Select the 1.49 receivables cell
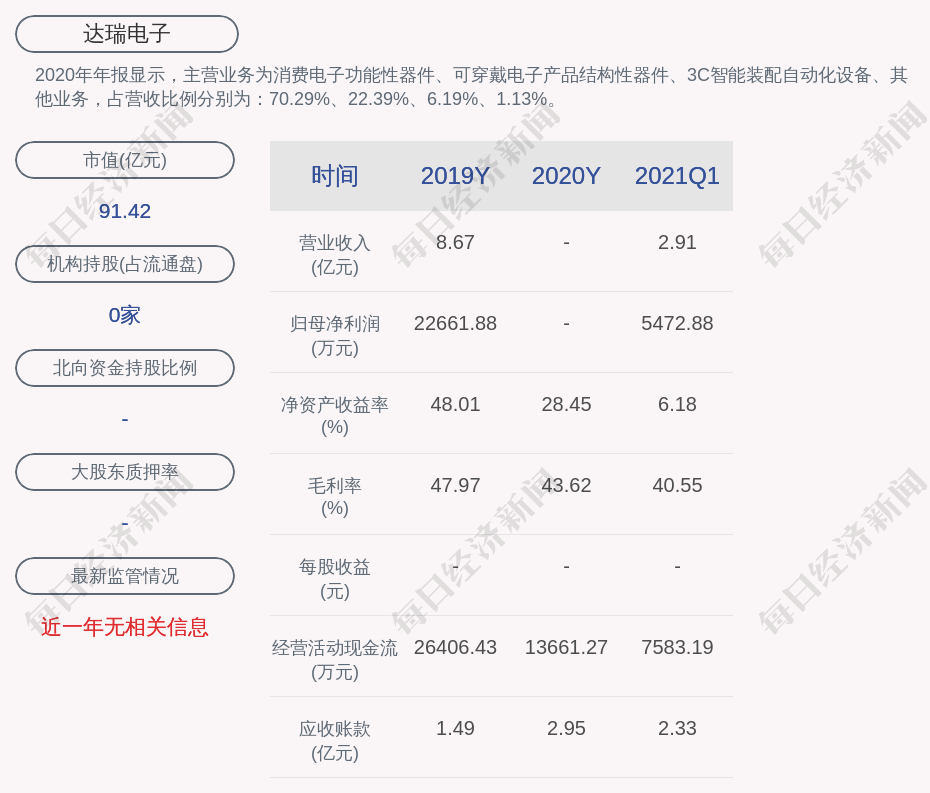The width and height of the screenshot is (930, 793). pos(455,728)
